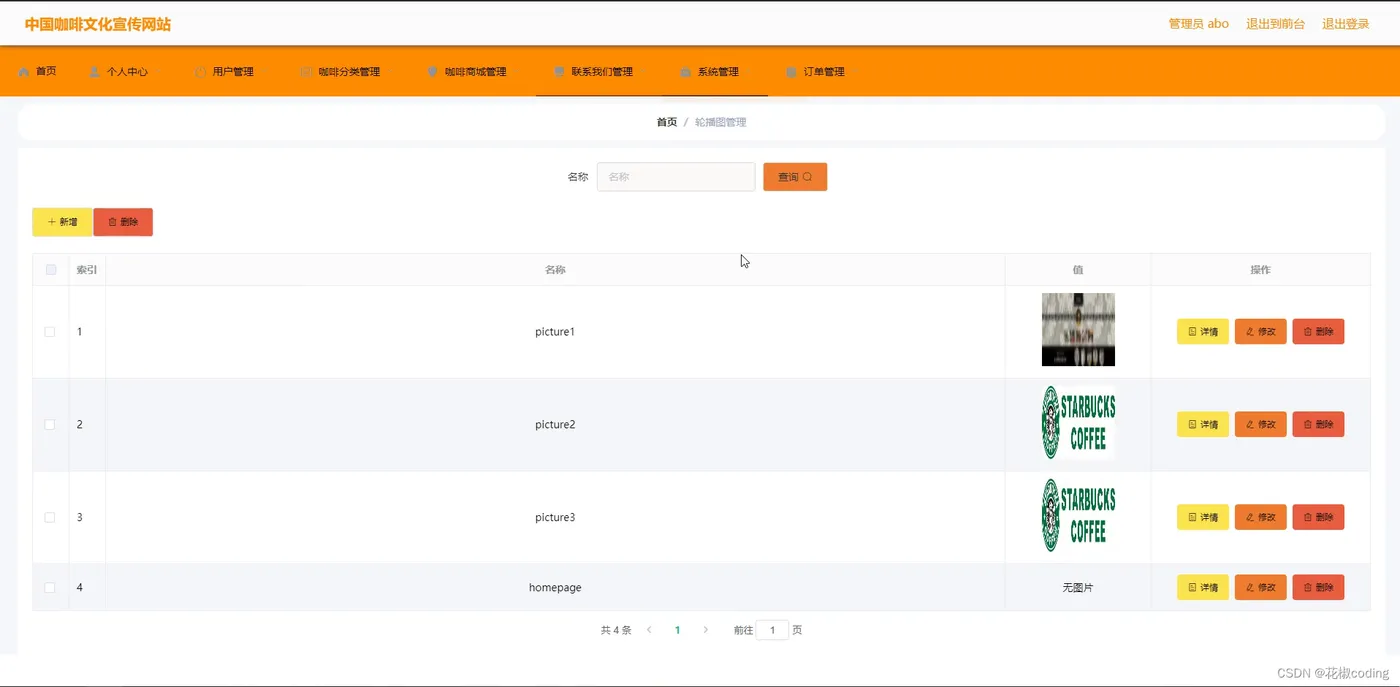Click 详情 button for picture2

[1203, 425]
